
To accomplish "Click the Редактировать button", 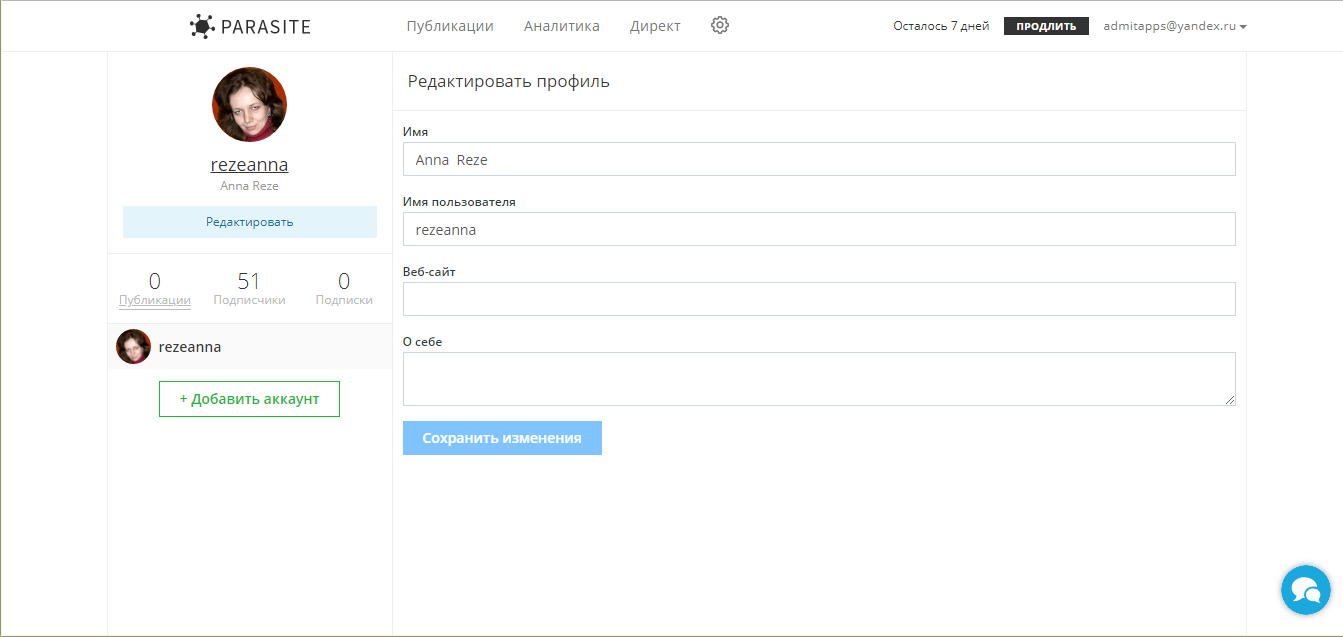I will pyautogui.click(x=250, y=222).
